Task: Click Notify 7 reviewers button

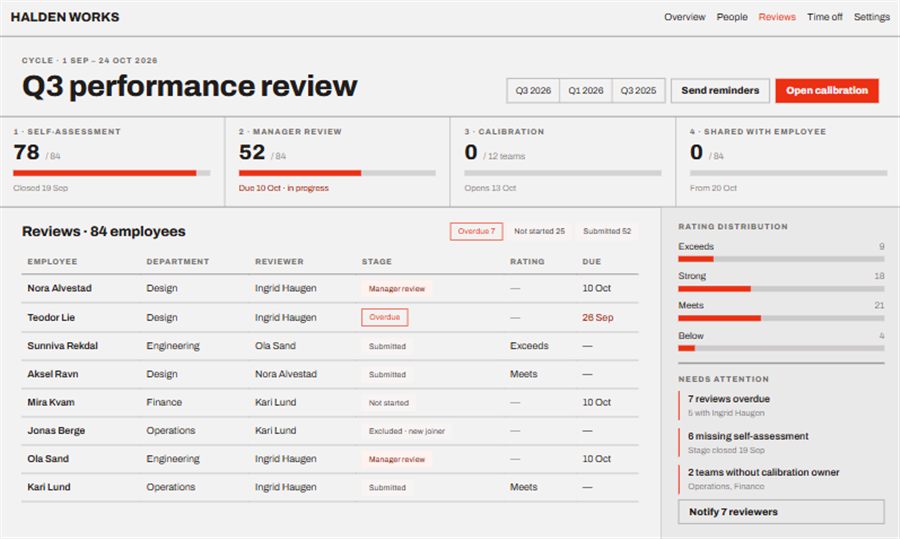Action: click(781, 511)
